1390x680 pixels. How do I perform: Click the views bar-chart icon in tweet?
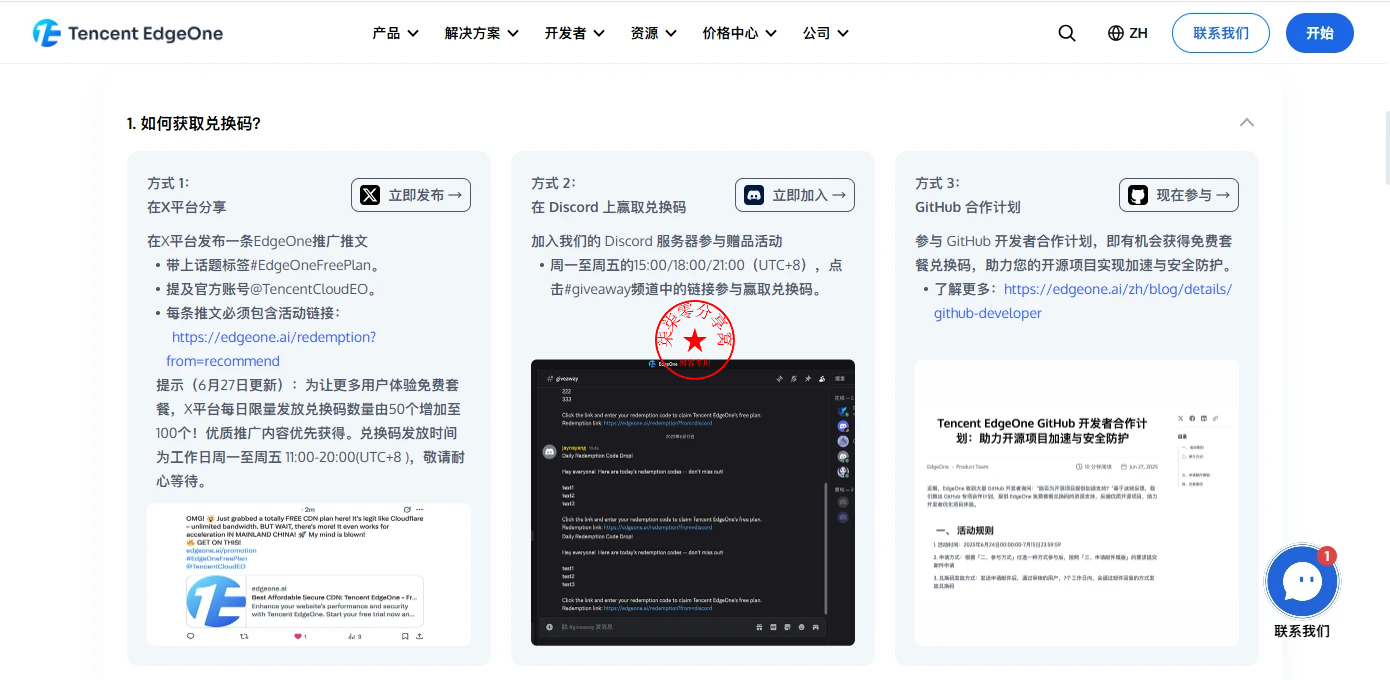click(352, 636)
